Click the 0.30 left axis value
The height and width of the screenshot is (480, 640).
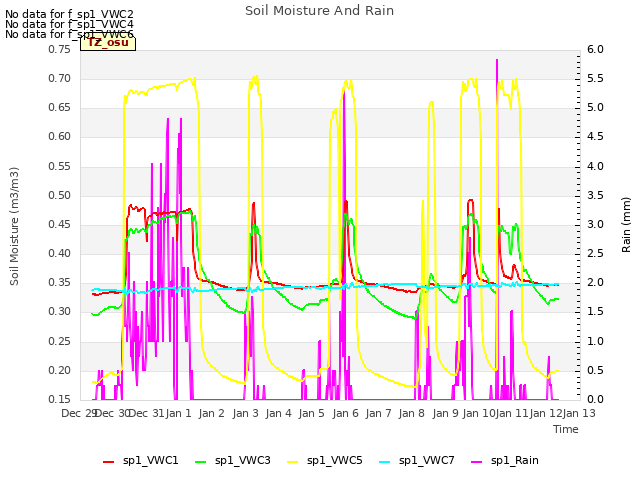pyautogui.click(x=60, y=312)
